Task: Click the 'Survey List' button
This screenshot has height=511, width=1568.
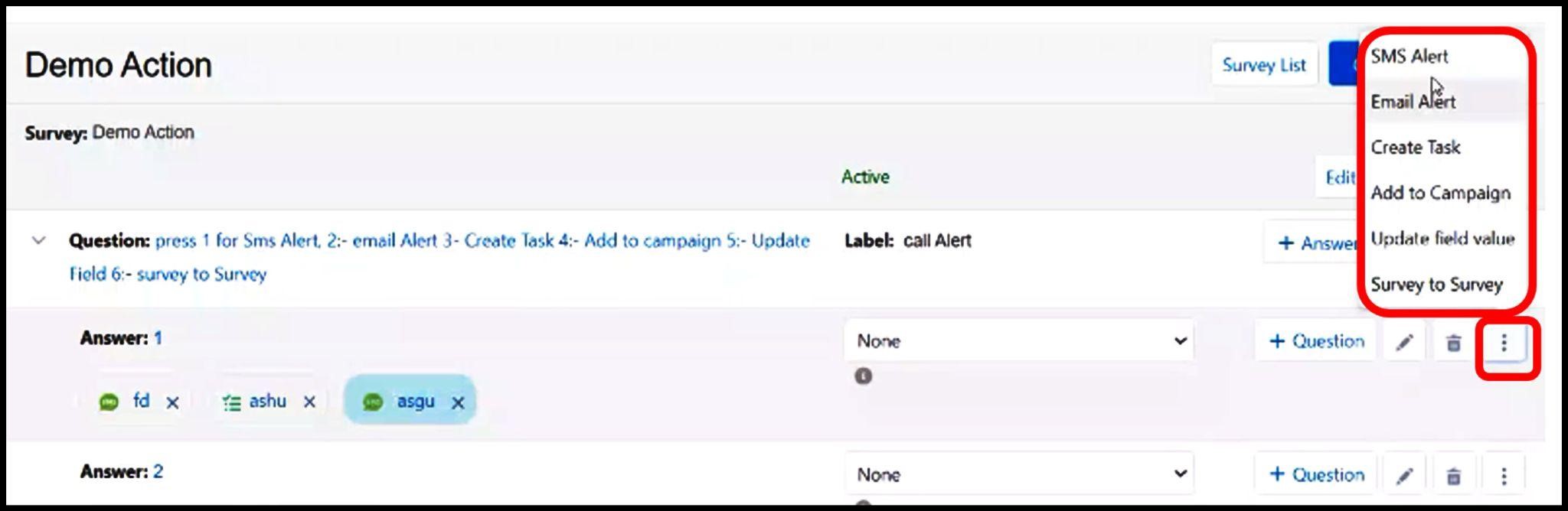Action: click(1263, 65)
